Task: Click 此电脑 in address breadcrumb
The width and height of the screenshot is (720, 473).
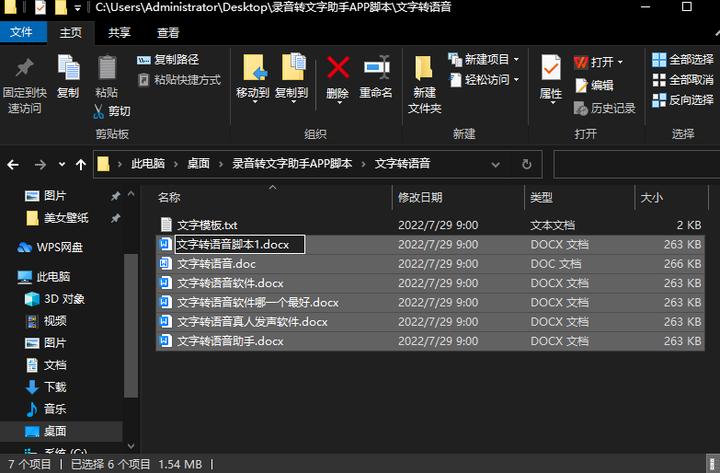Action: pos(148,164)
